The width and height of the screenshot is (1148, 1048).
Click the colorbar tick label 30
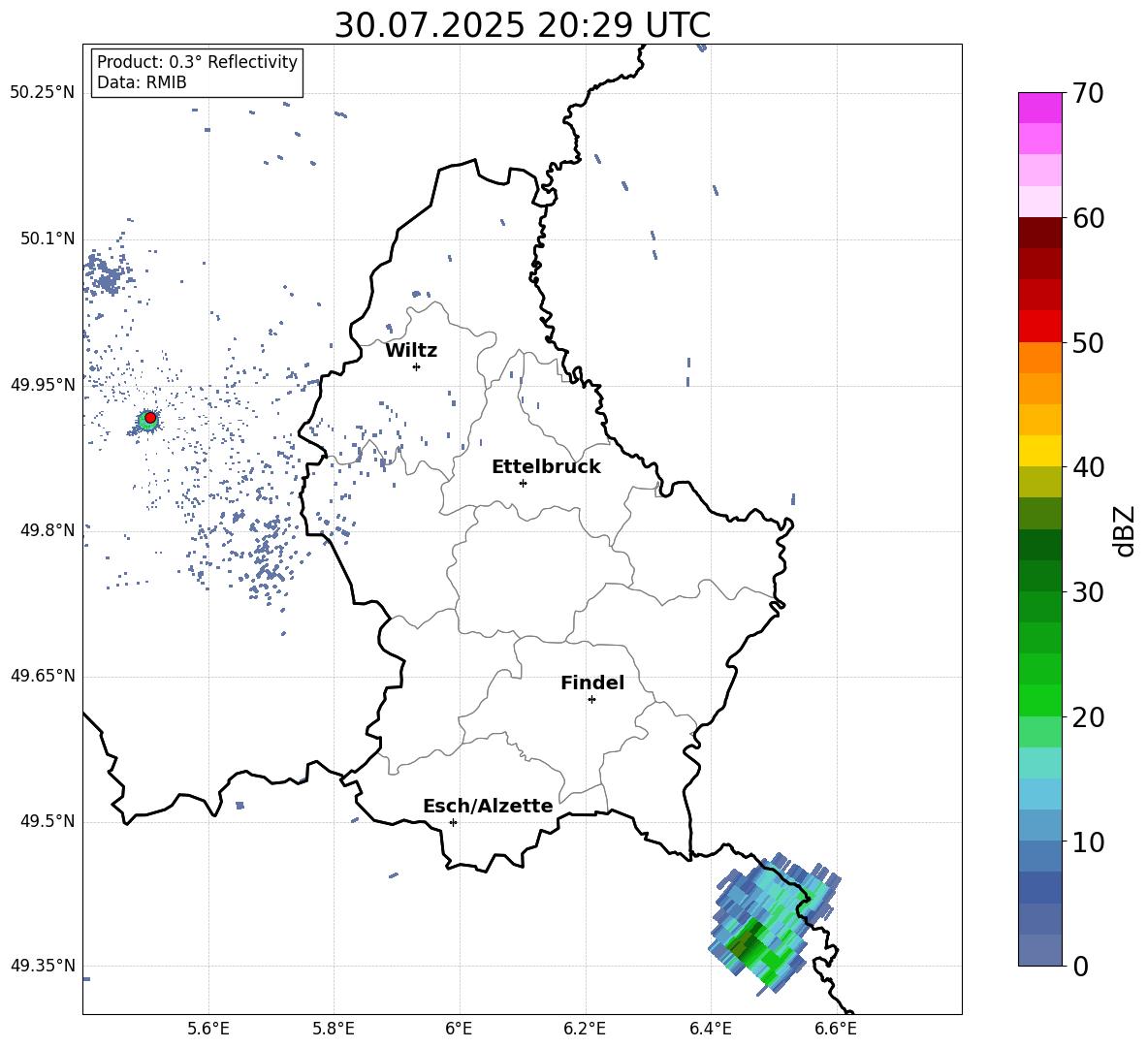coord(1089,592)
